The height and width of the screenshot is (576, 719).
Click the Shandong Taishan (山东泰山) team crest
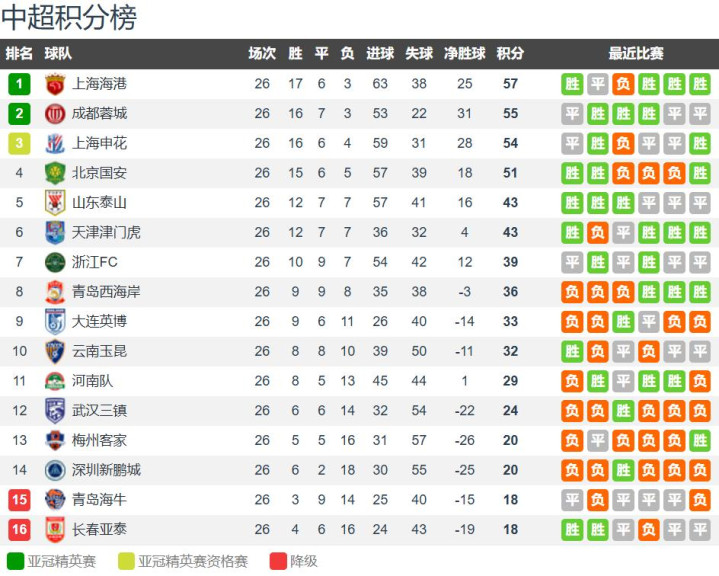tap(55, 203)
